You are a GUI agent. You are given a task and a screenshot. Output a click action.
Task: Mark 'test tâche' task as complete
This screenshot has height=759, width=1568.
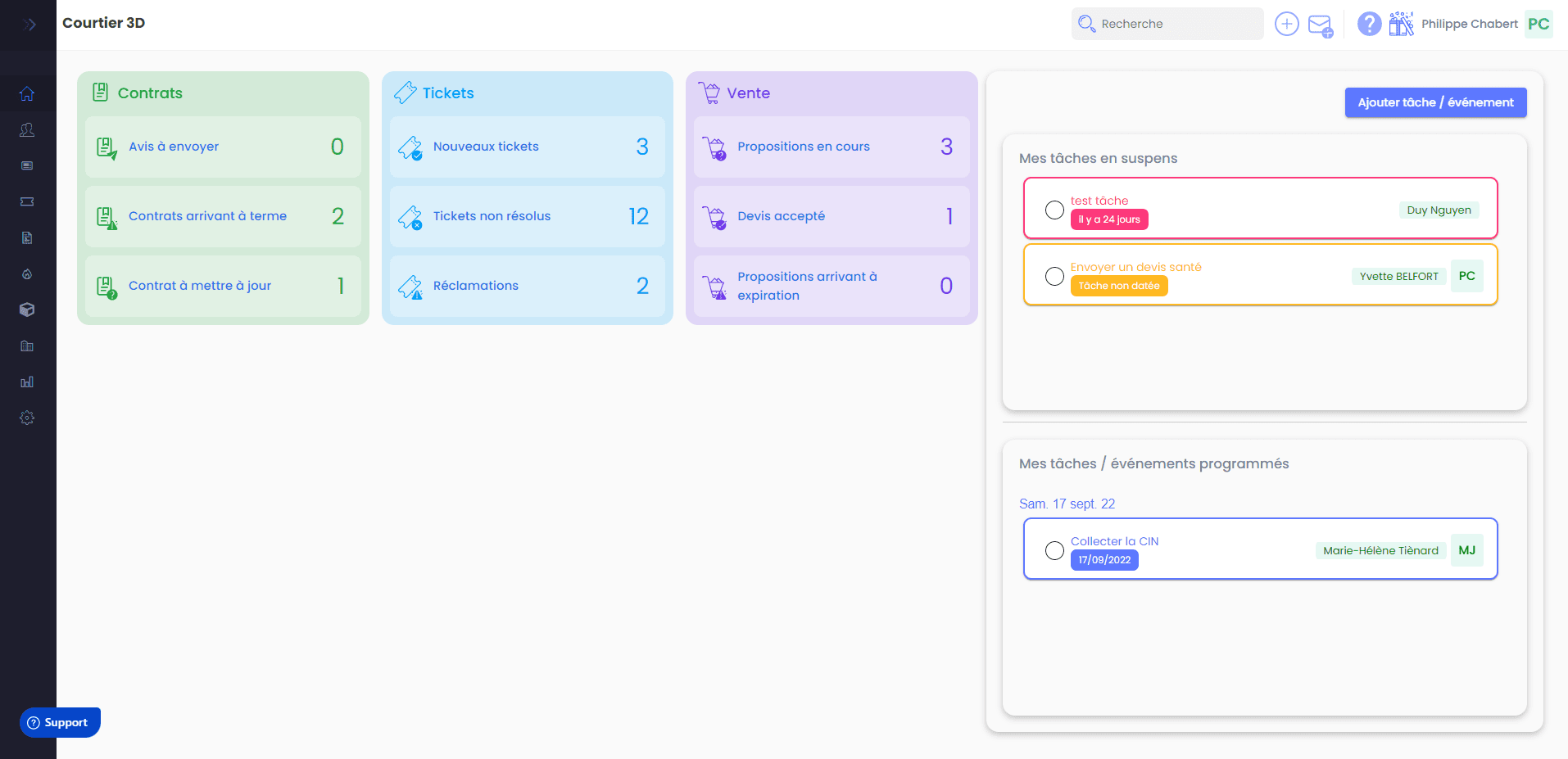(x=1054, y=210)
